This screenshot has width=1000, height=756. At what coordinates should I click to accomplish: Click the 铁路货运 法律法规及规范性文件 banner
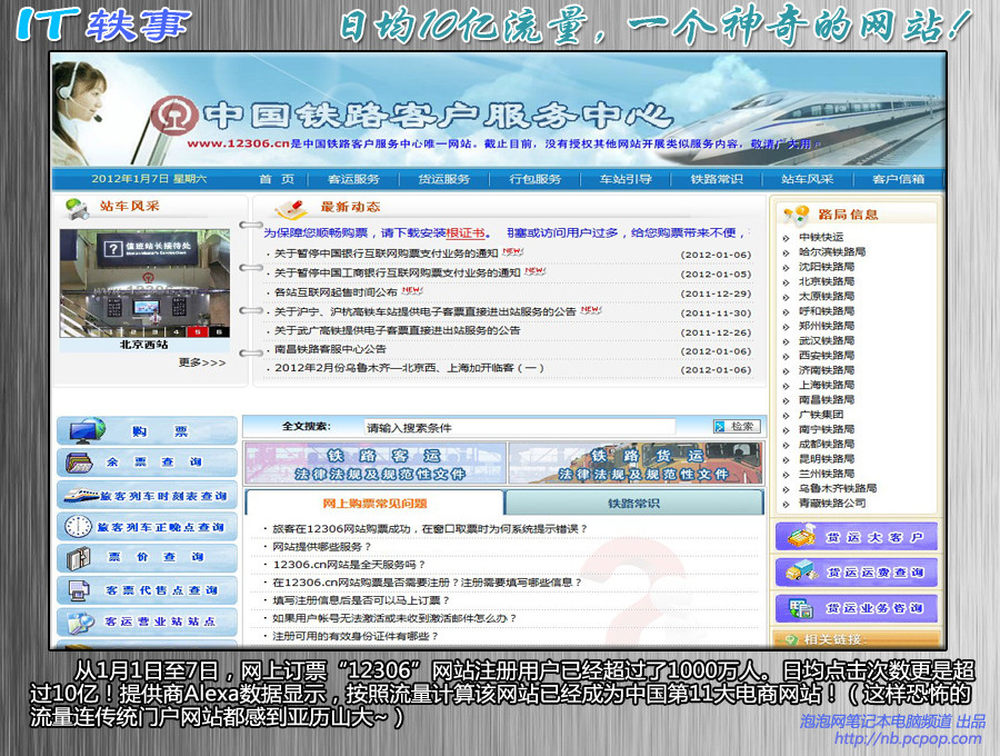coord(636,463)
